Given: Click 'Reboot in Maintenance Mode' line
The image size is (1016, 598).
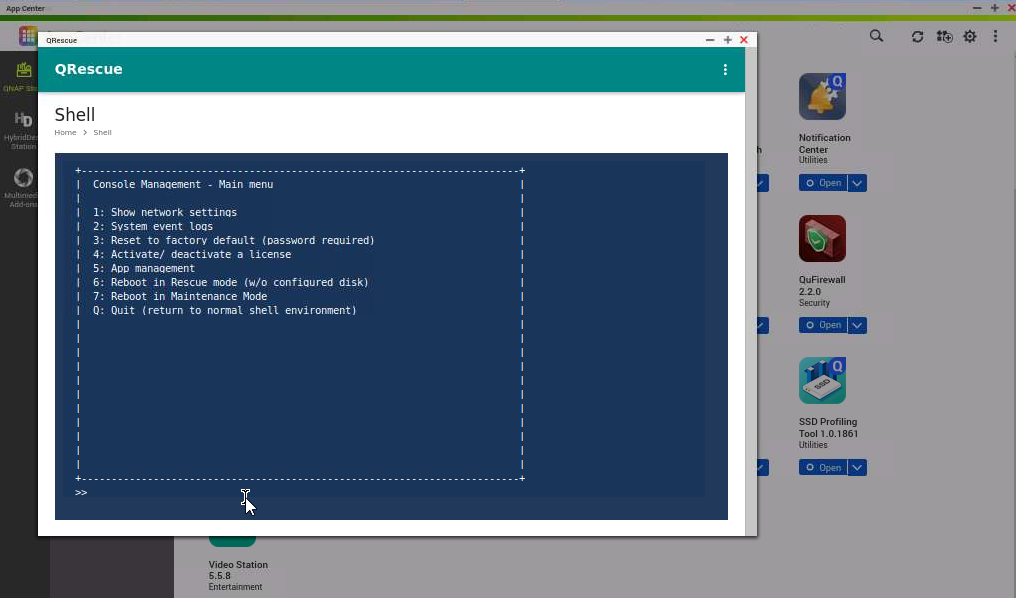Looking at the screenshot, I should point(180,296).
